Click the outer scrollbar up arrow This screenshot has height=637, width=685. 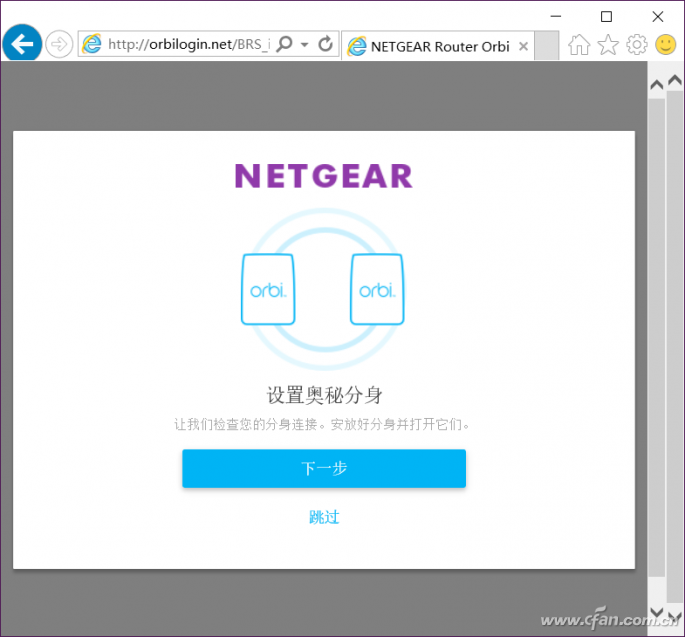tap(675, 80)
